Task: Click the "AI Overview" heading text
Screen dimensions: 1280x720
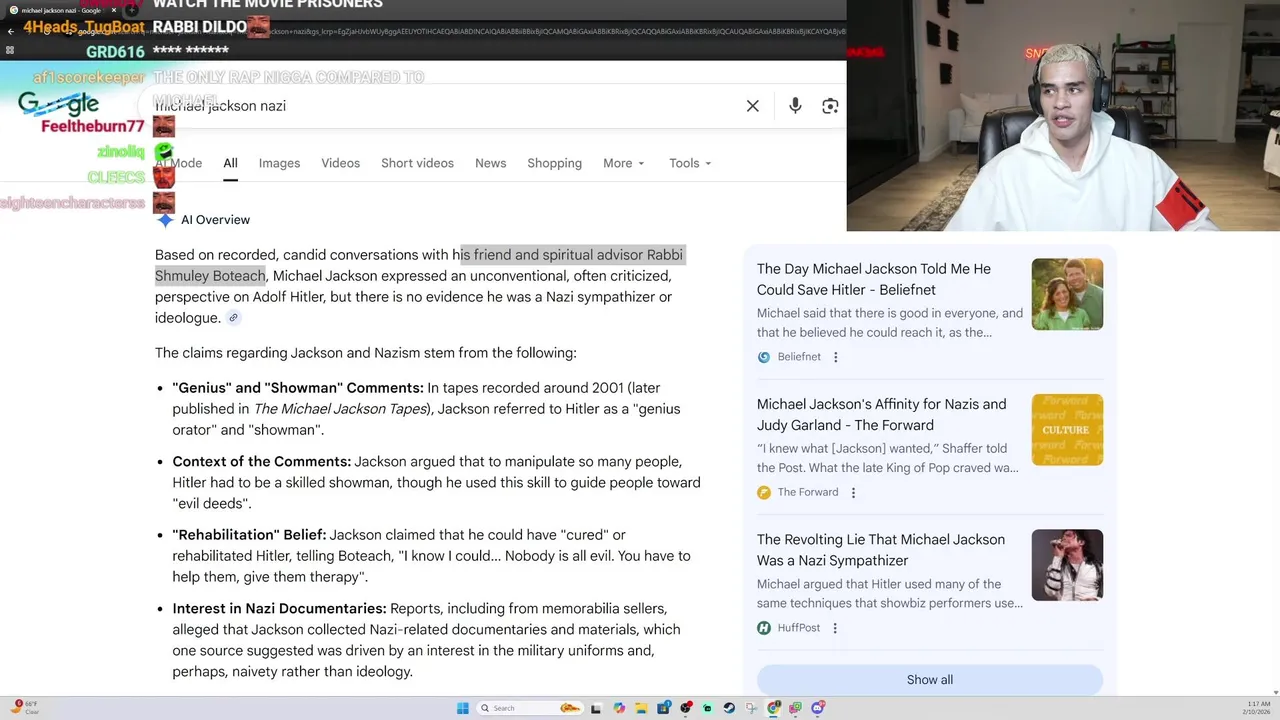Action: click(215, 220)
